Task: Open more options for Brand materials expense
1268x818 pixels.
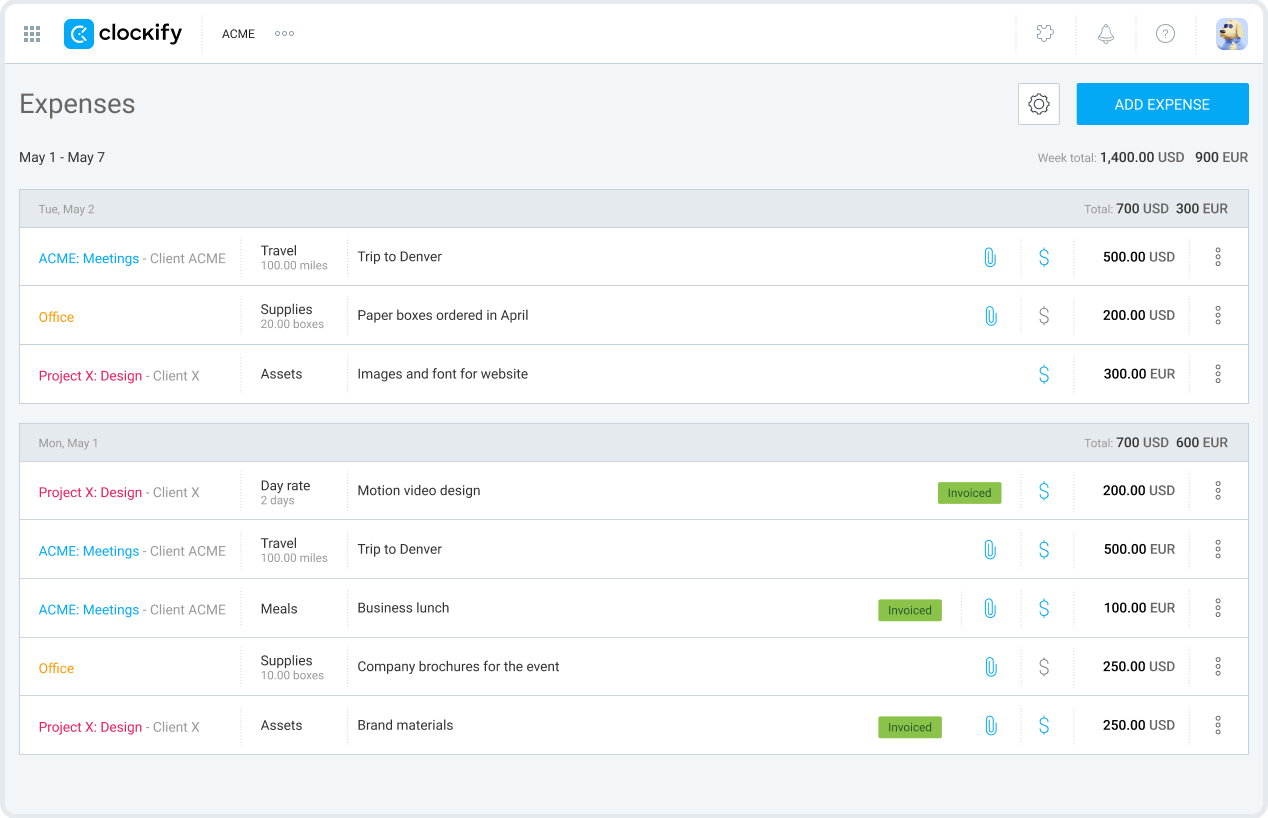Action: (1218, 725)
